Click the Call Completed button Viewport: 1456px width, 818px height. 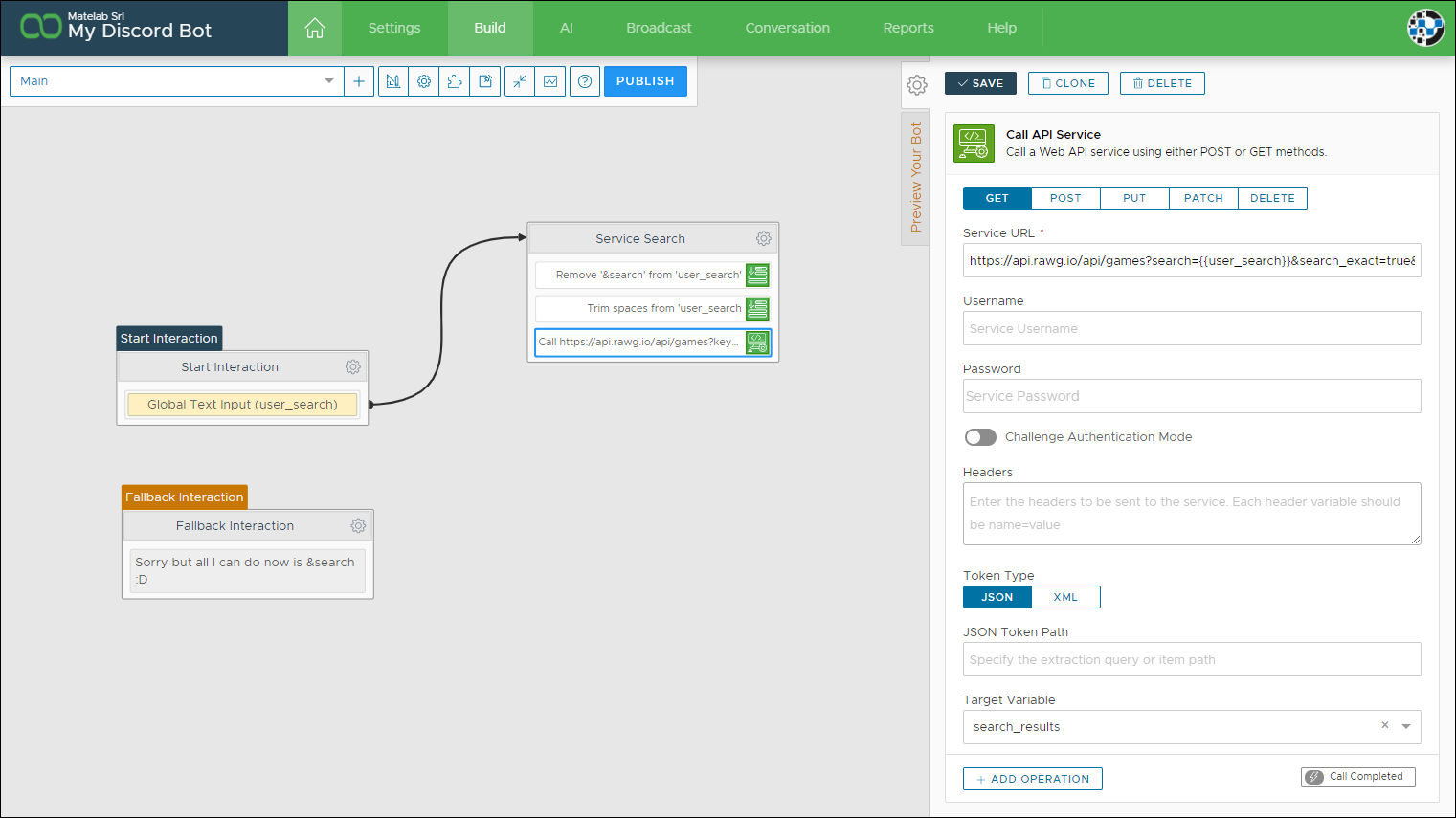(1358, 777)
